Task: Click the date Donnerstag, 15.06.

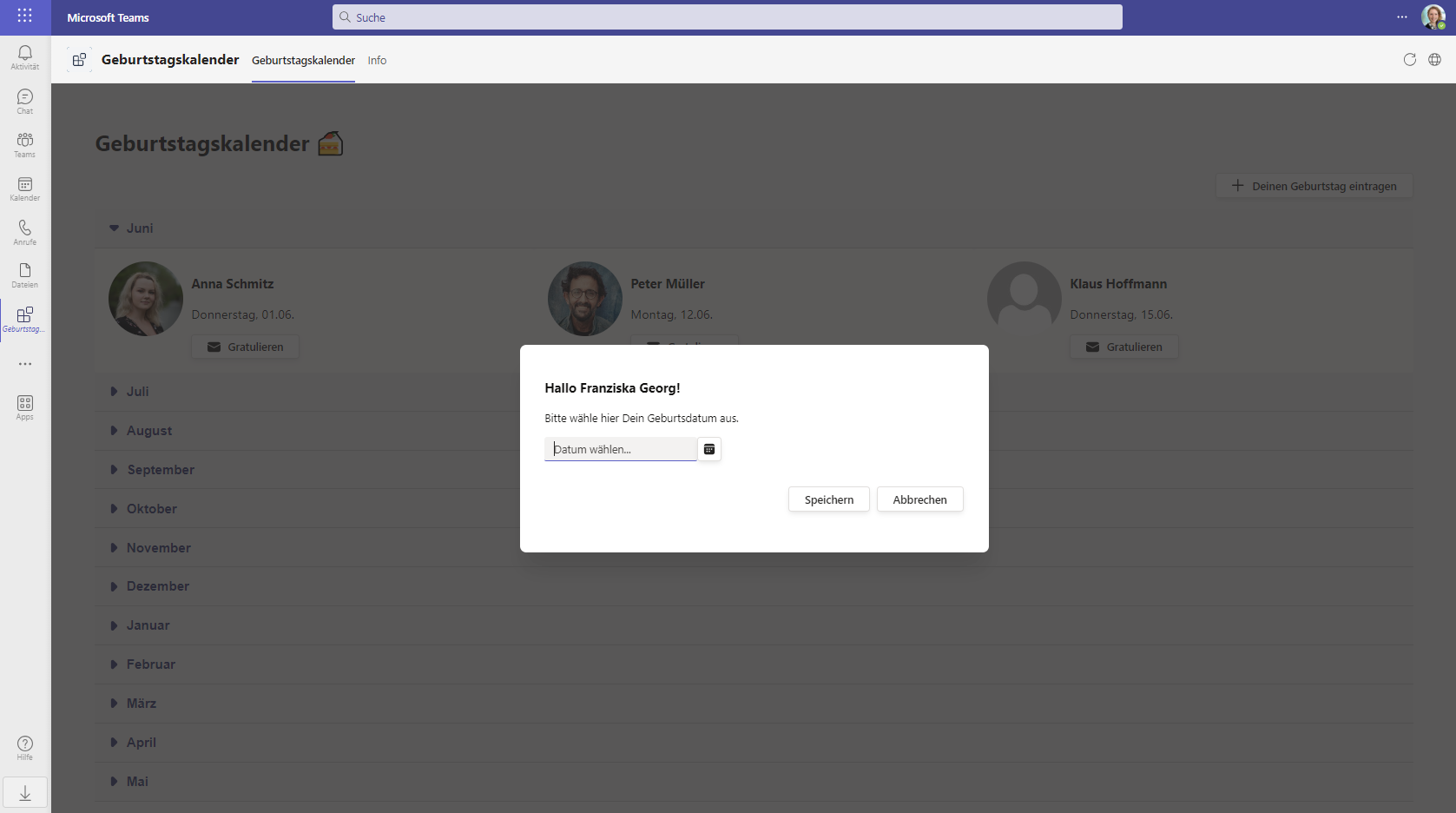Action: (1122, 314)
